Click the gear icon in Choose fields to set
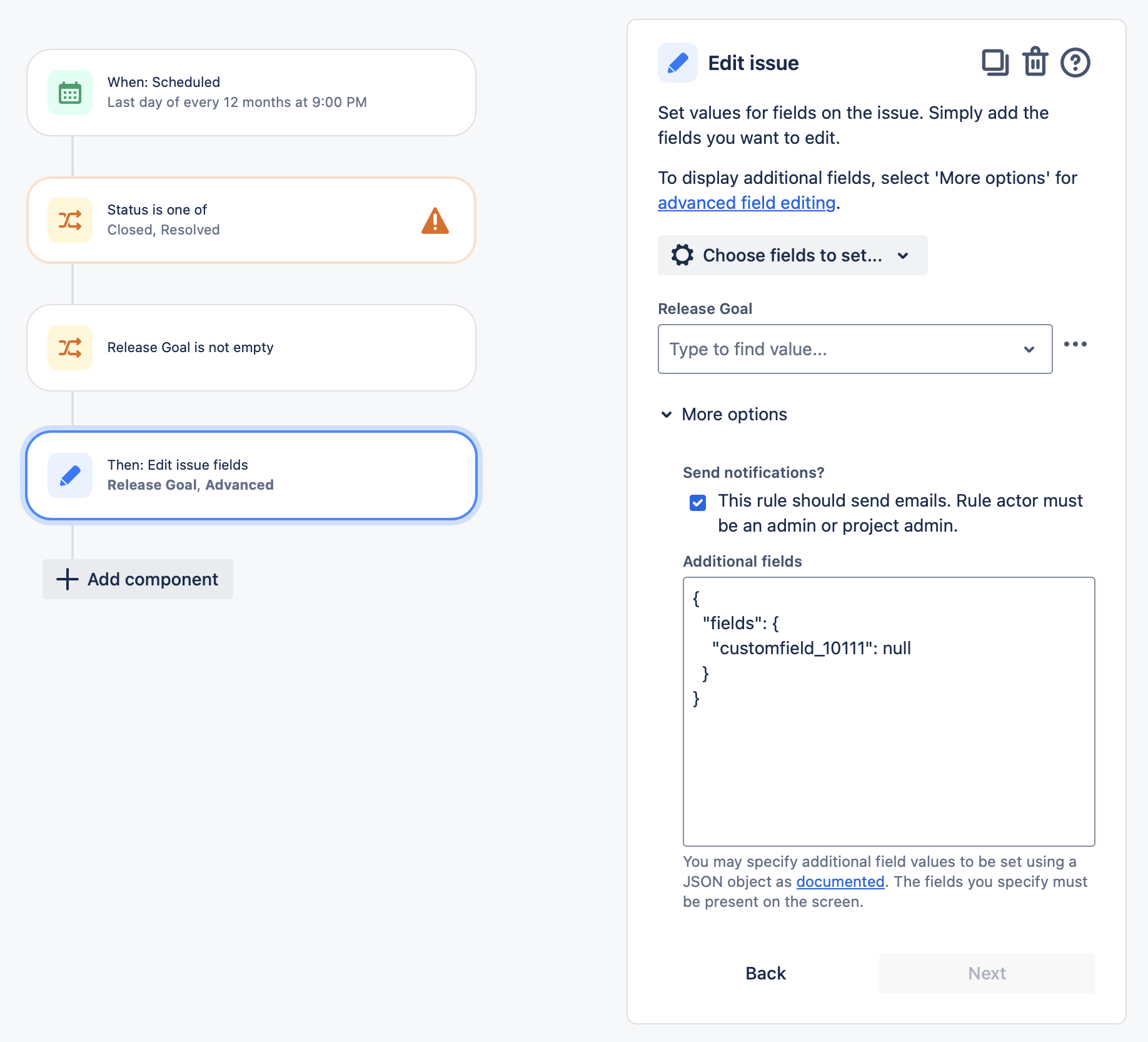The image size is (1148, 1042). [x=682, y=255]
